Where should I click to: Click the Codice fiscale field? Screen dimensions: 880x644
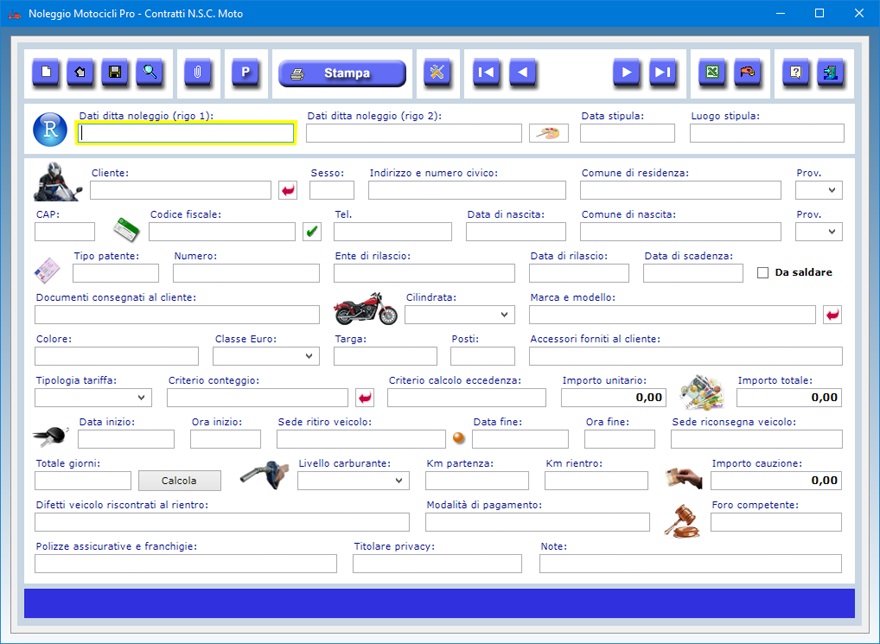[x=222, y=231]
